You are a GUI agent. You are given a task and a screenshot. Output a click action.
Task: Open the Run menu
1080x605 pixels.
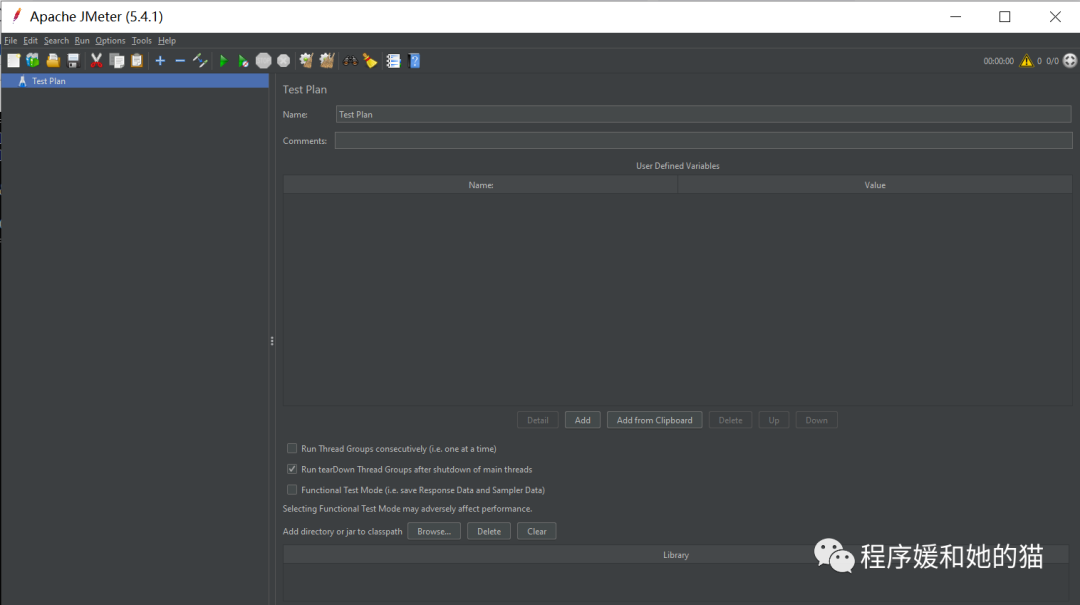[82, 41]
